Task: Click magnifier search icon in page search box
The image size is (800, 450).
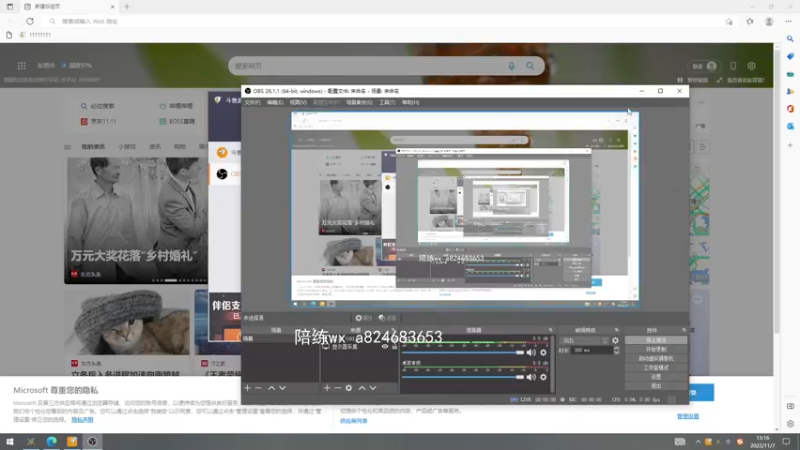Action: point(530,66)
